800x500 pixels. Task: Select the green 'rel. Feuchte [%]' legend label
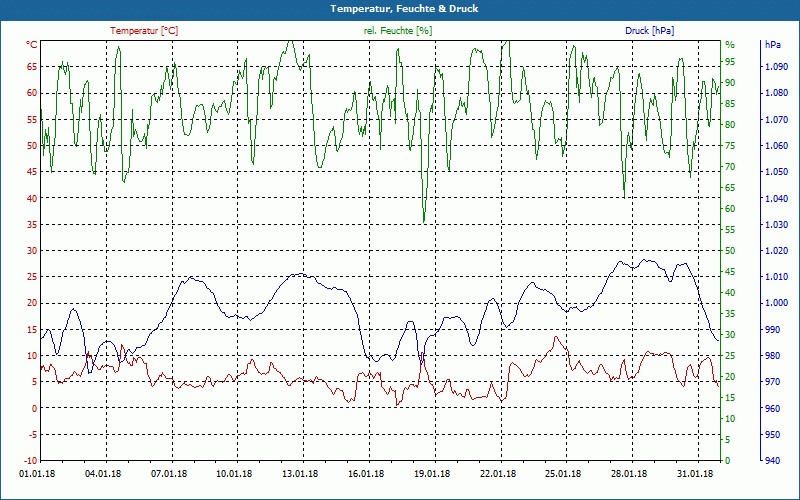(397, 31)
